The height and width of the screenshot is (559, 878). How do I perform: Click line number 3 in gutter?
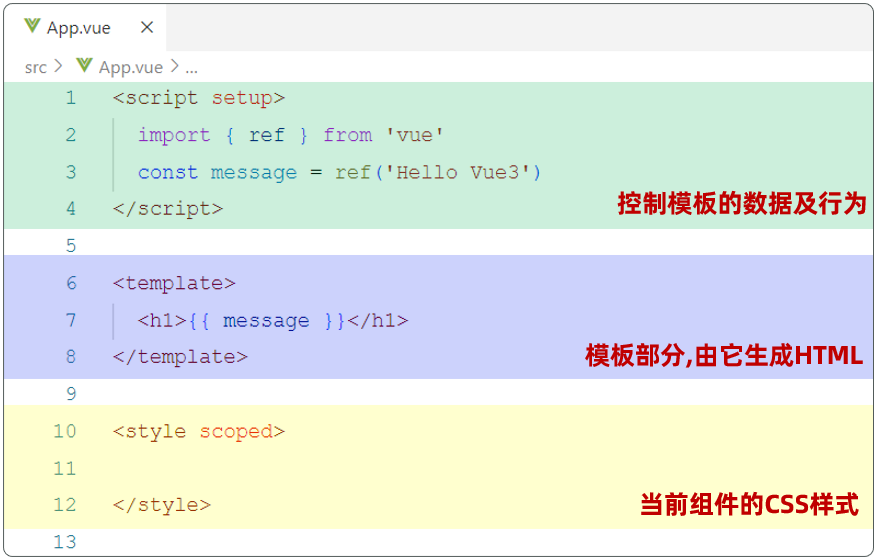click(71, 172)
